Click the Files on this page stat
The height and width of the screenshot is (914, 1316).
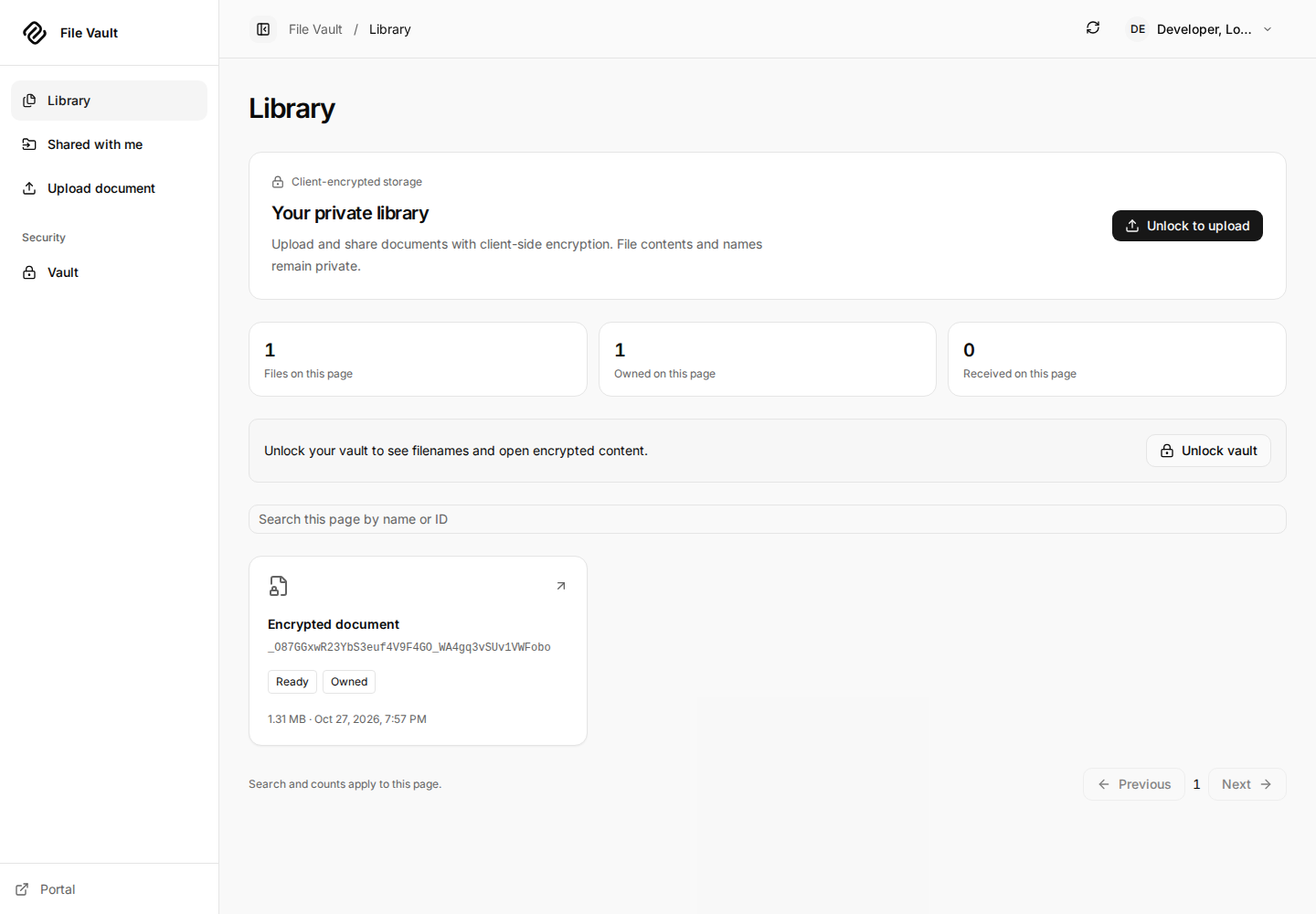[x=418, y=359]
